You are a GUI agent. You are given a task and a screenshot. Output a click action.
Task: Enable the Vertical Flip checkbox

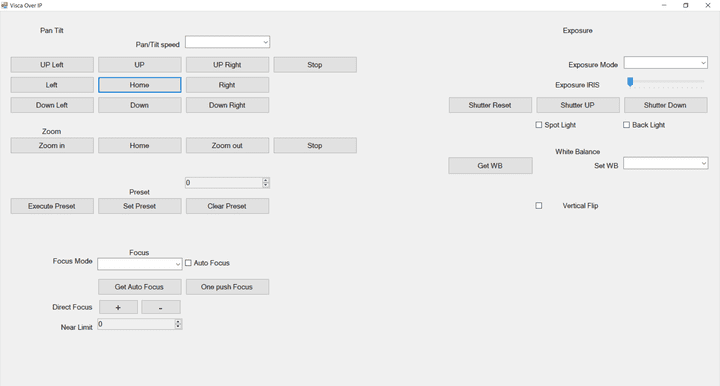tap(539, 206)
